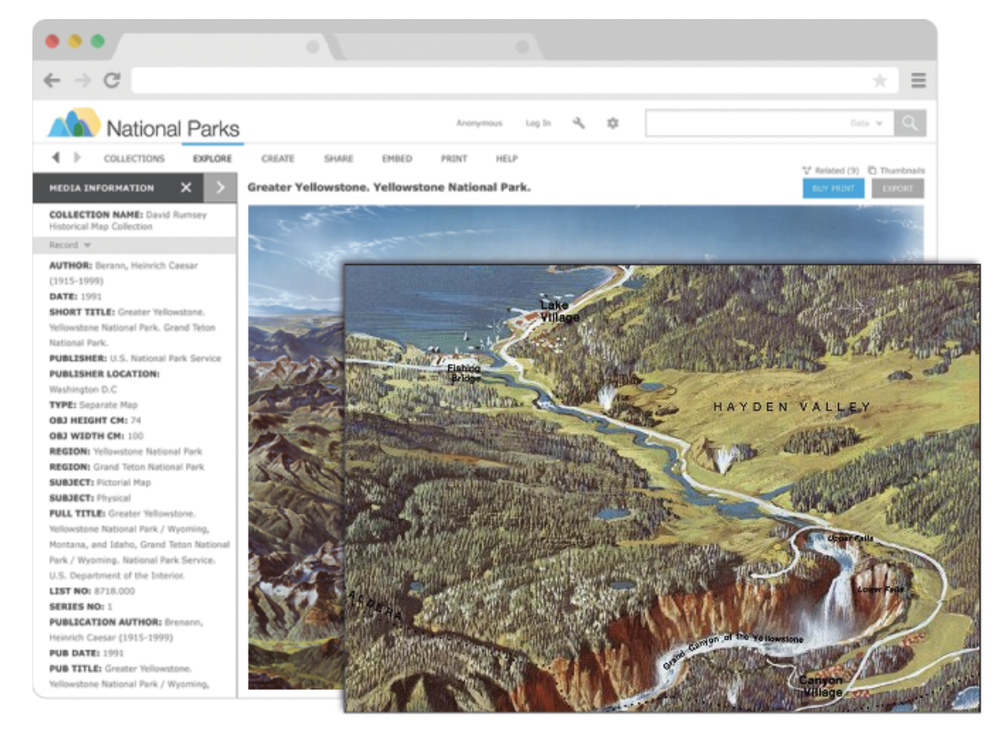
Task: Click the 'David Rumsey' collection name text
Action: (x=176, y=215)
